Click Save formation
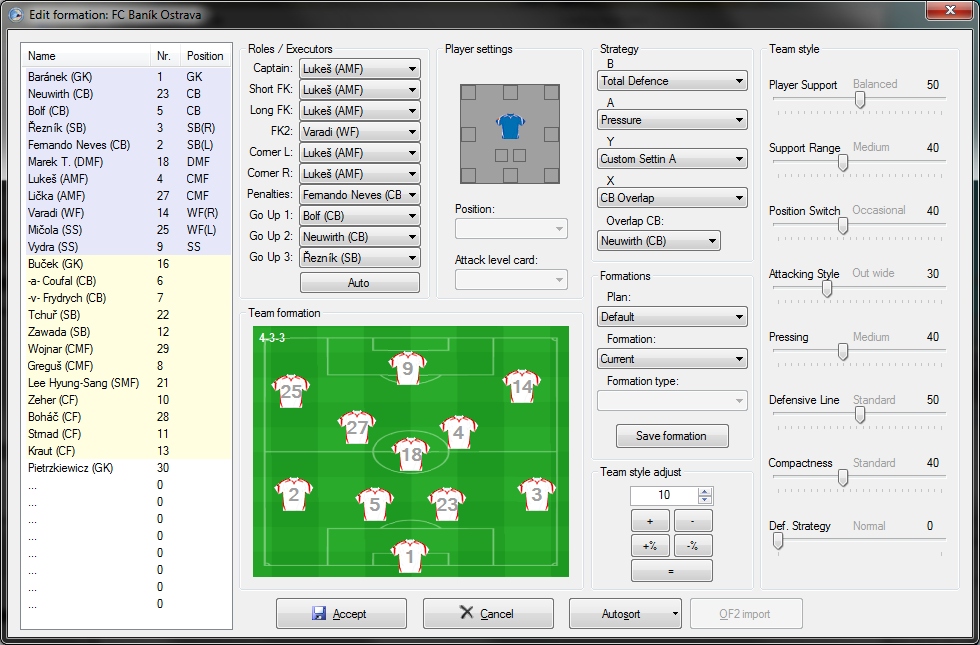Screen dimensions: 980x645 pos(671,436)
